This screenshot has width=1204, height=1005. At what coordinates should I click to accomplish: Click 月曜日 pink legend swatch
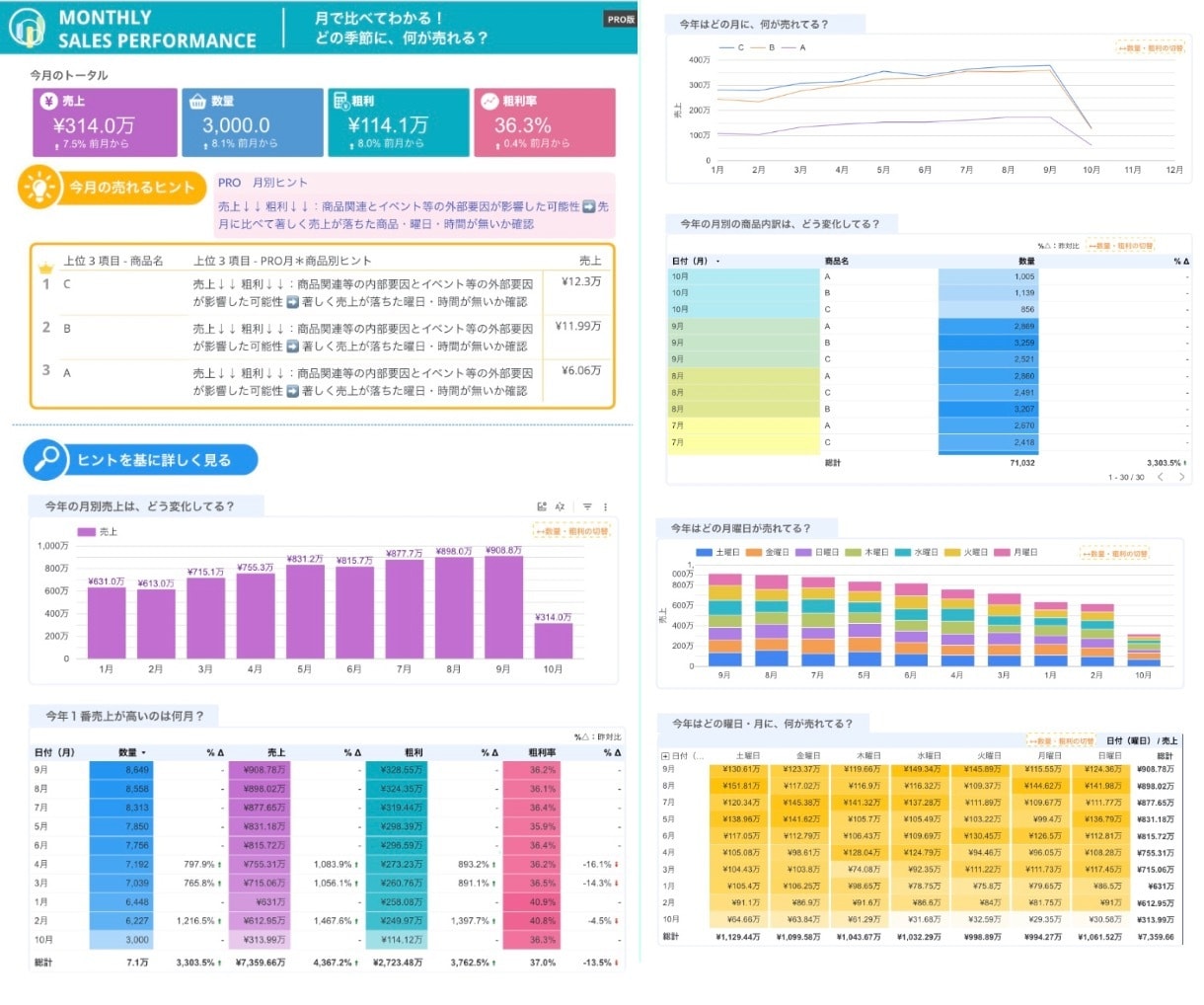(x=1002, y=553)
